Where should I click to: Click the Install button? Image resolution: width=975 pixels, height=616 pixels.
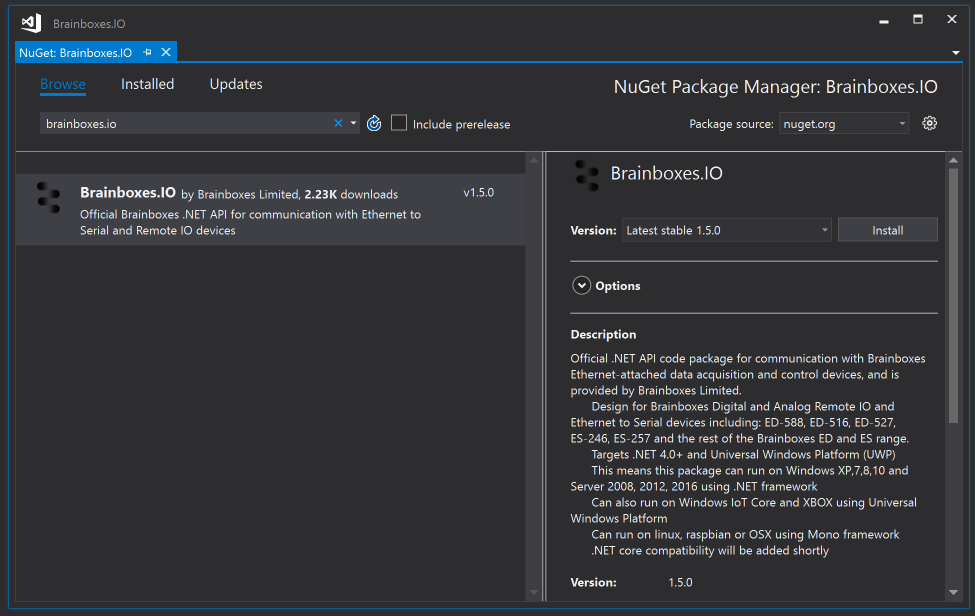[x=887, y=230]
